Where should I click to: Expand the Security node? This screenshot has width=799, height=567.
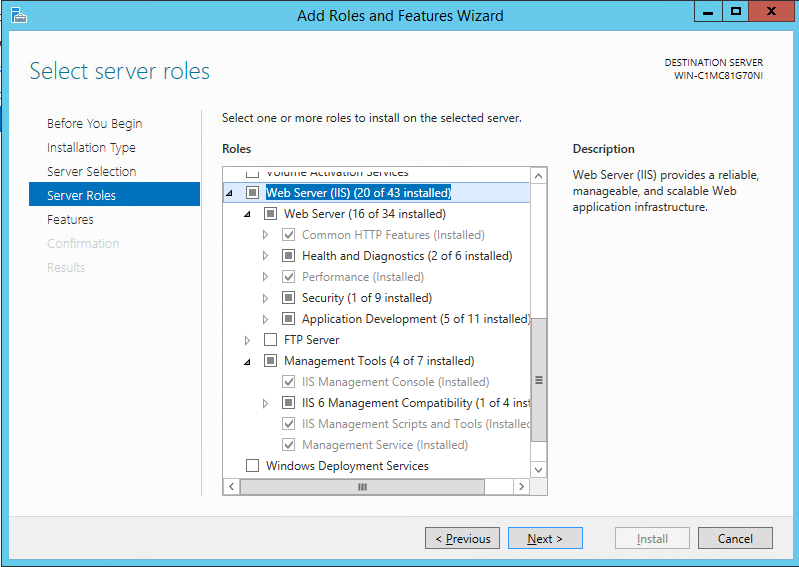[x=265, y=298]
